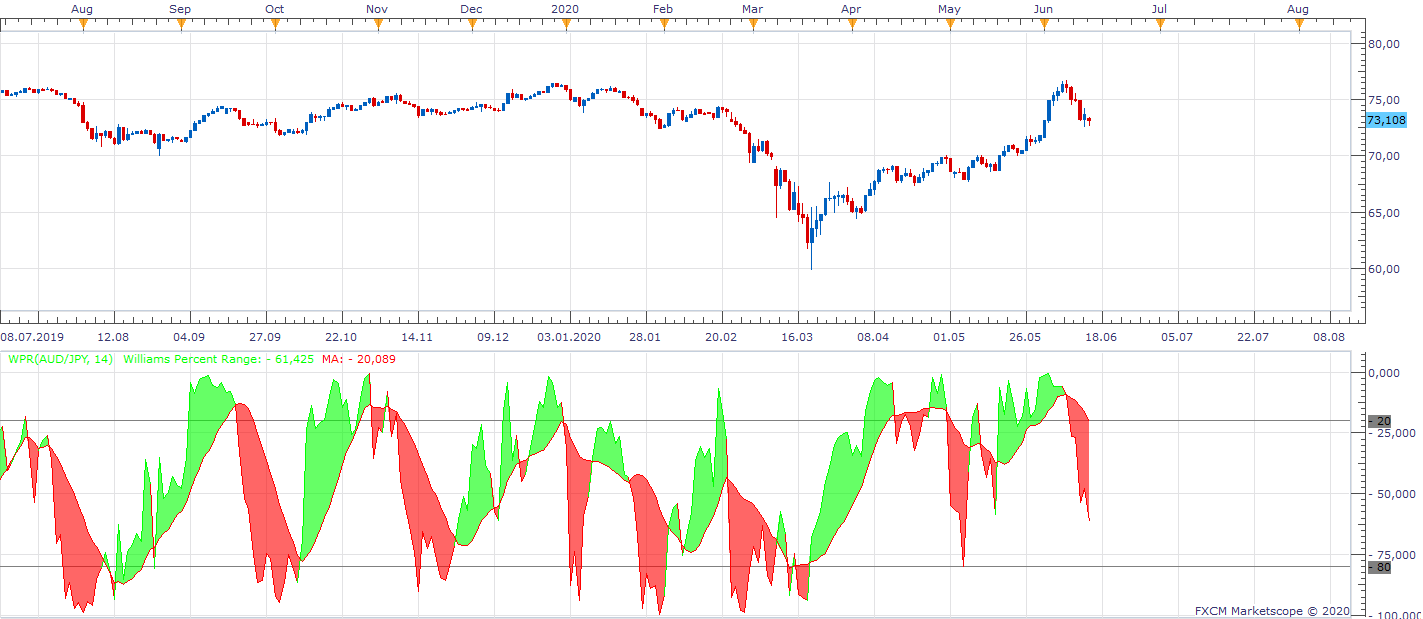Screen dimensions: 1423x619
Task: Click the 70,00 price axis label
Action: (1385, 156)
